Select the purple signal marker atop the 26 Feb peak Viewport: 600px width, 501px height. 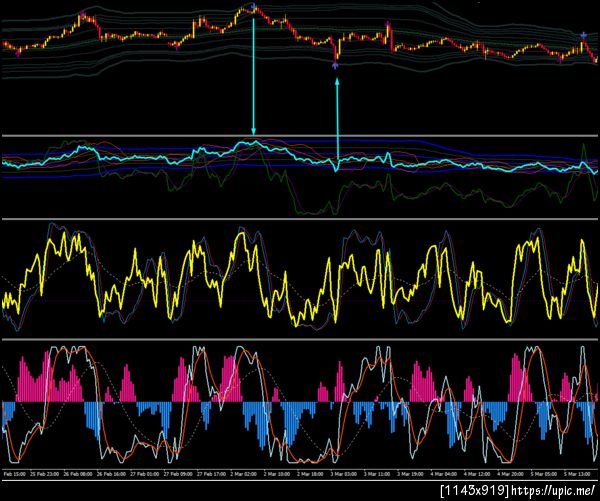pos(82,15)
